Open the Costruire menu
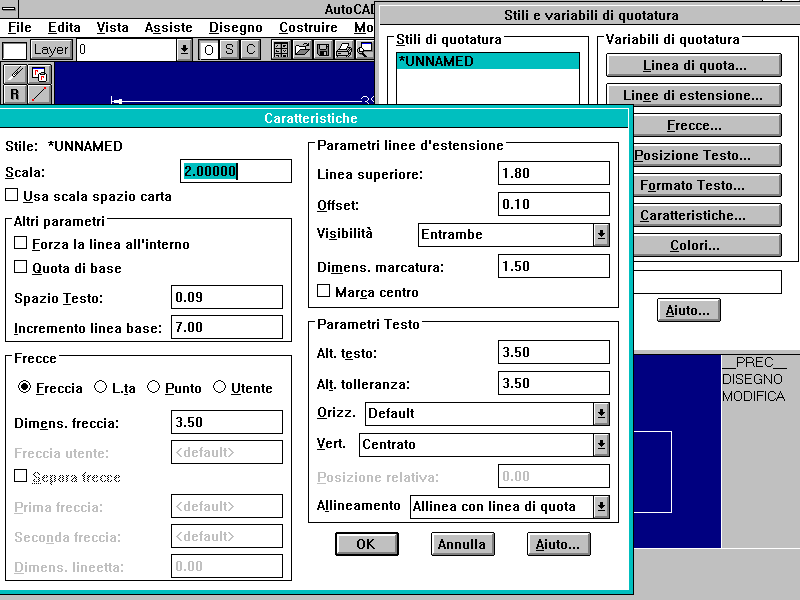 308,27
